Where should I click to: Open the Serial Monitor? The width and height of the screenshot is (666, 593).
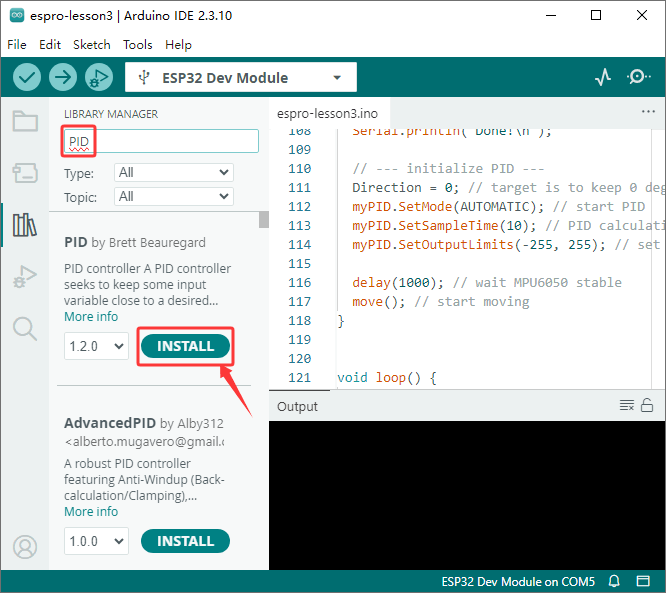click(638, 77)
